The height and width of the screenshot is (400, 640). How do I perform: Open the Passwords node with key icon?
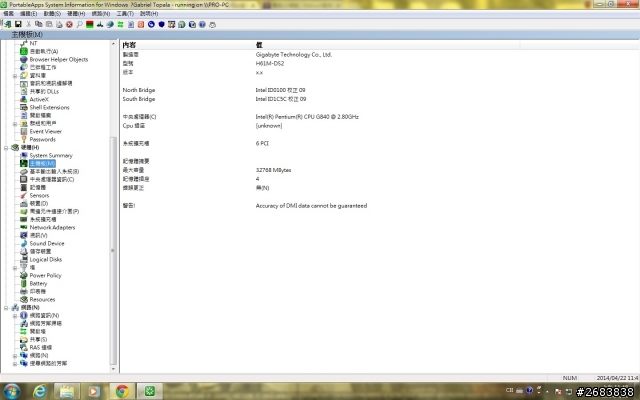tap(42, 140)
